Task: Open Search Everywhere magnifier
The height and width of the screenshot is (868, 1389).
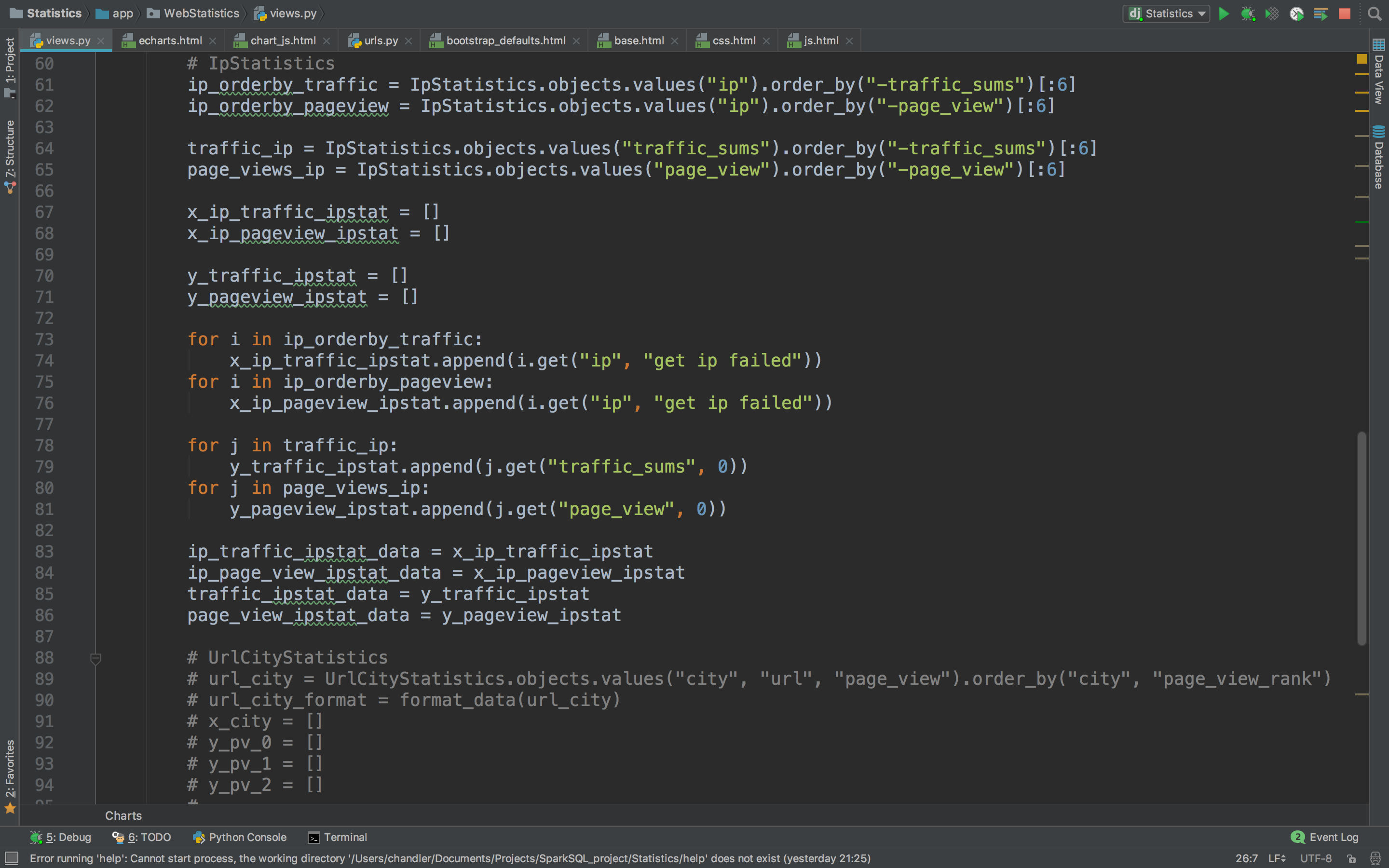Action: tap(1374, 13)
